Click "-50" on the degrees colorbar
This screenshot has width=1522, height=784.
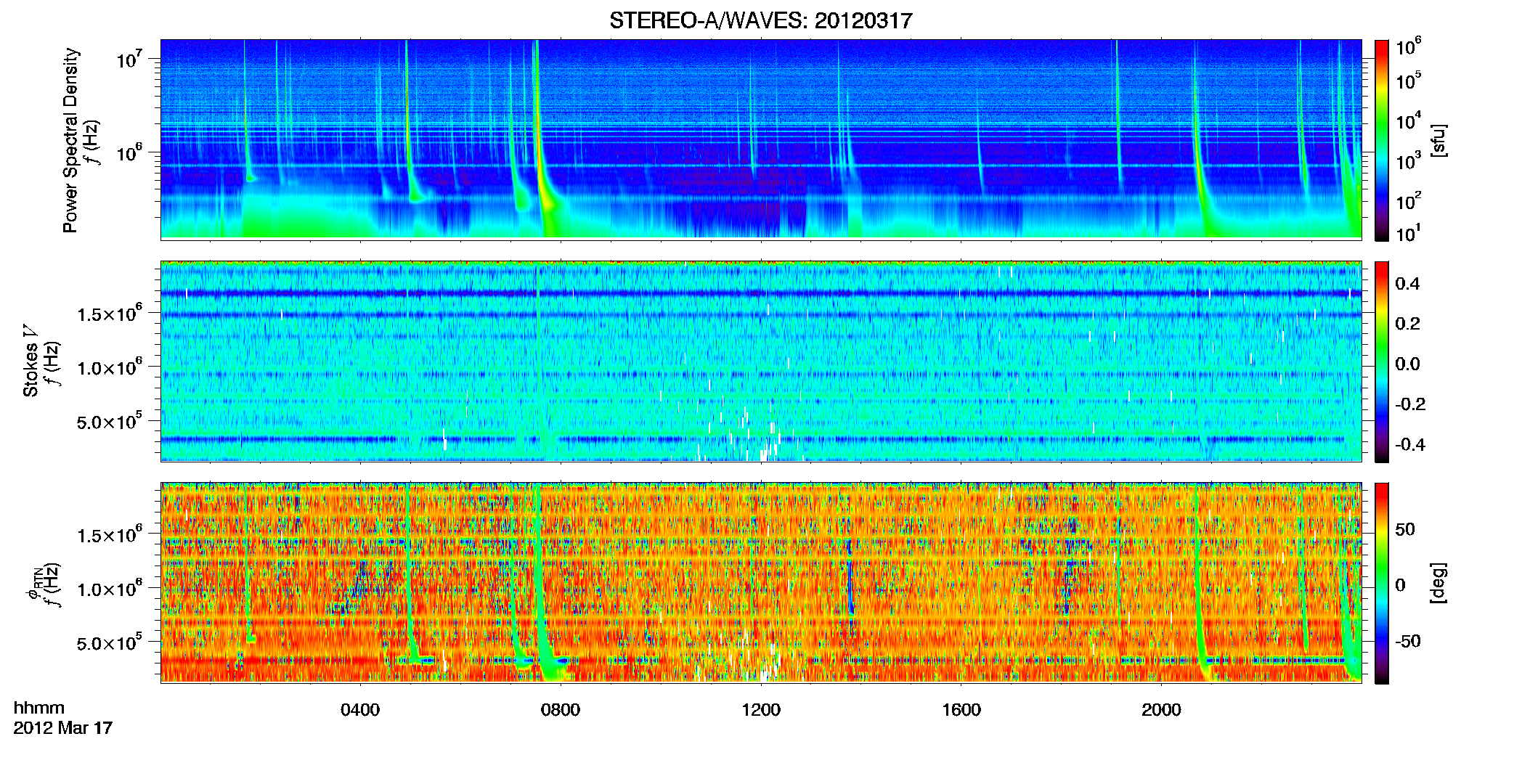[x=1408, y=642]
